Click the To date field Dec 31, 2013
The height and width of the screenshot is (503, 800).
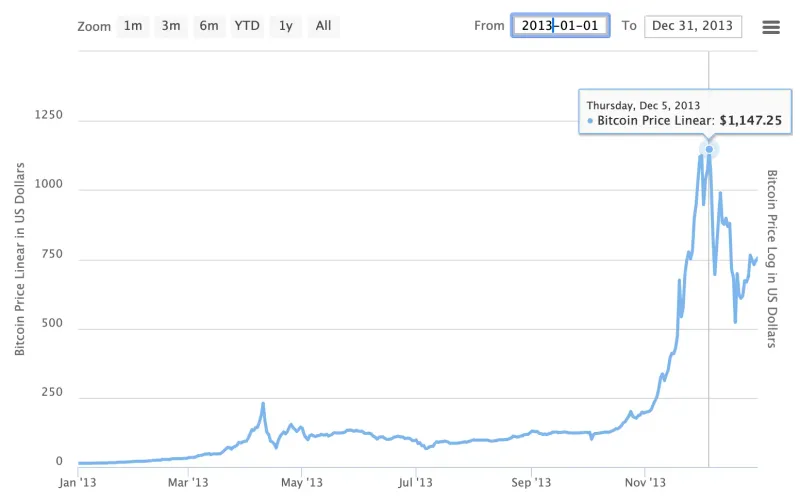[693, 26]
